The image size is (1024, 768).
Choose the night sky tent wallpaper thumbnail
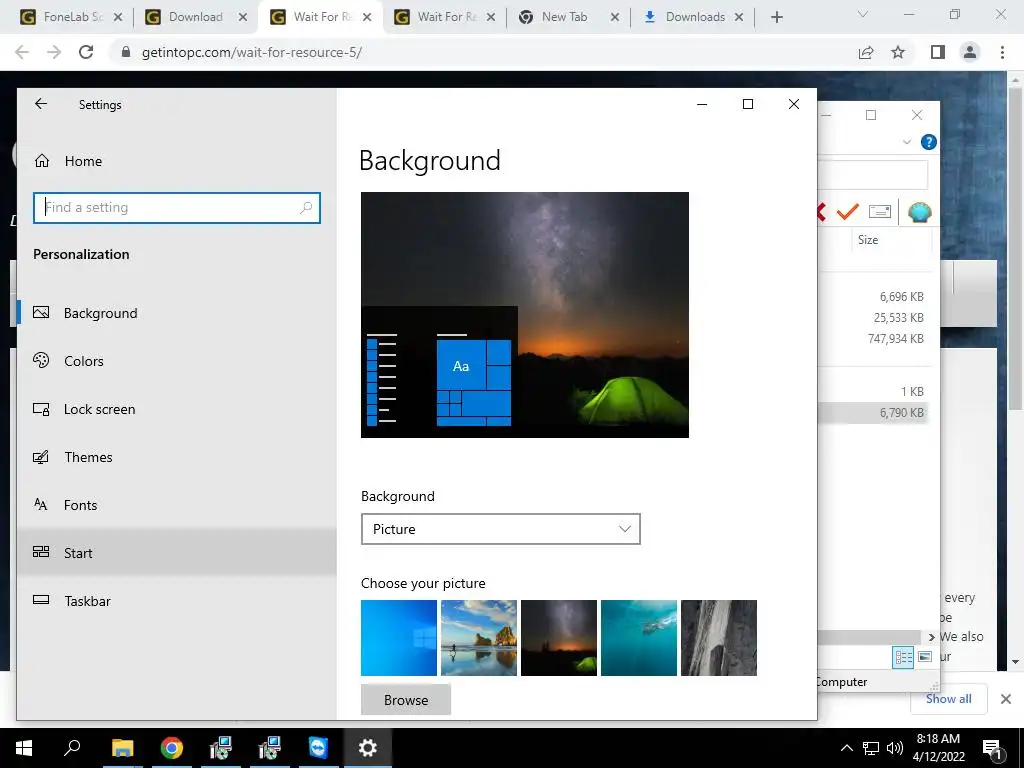(x=559, y=638)
